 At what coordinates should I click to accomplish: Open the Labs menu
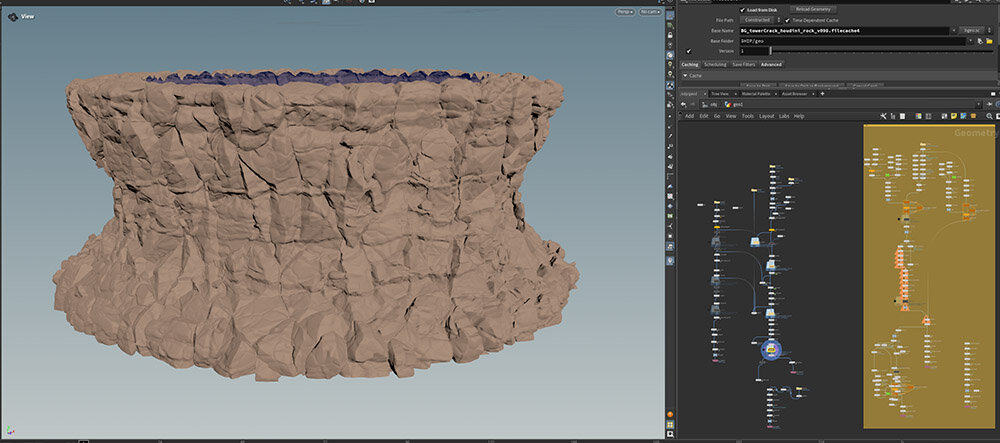pos(783,116)
